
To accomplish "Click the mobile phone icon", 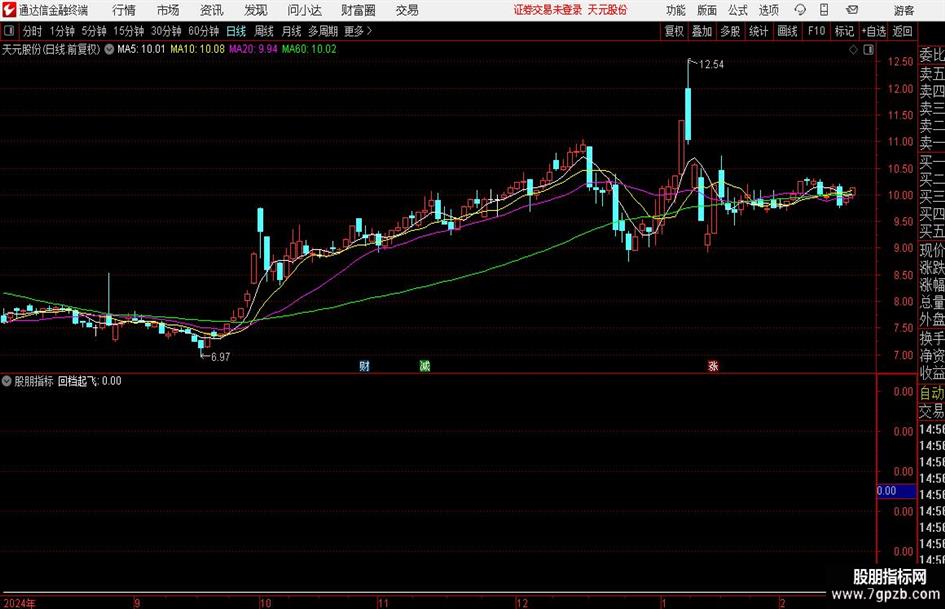I will [824, 10].
